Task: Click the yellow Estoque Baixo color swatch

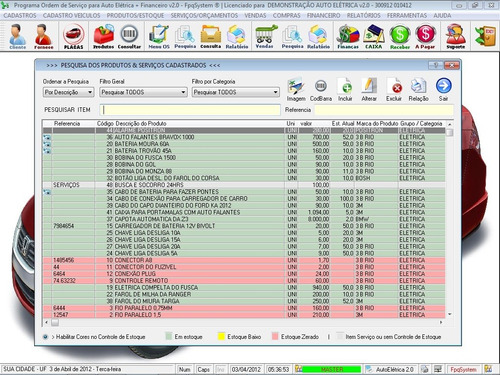Action: coord(221,336)
